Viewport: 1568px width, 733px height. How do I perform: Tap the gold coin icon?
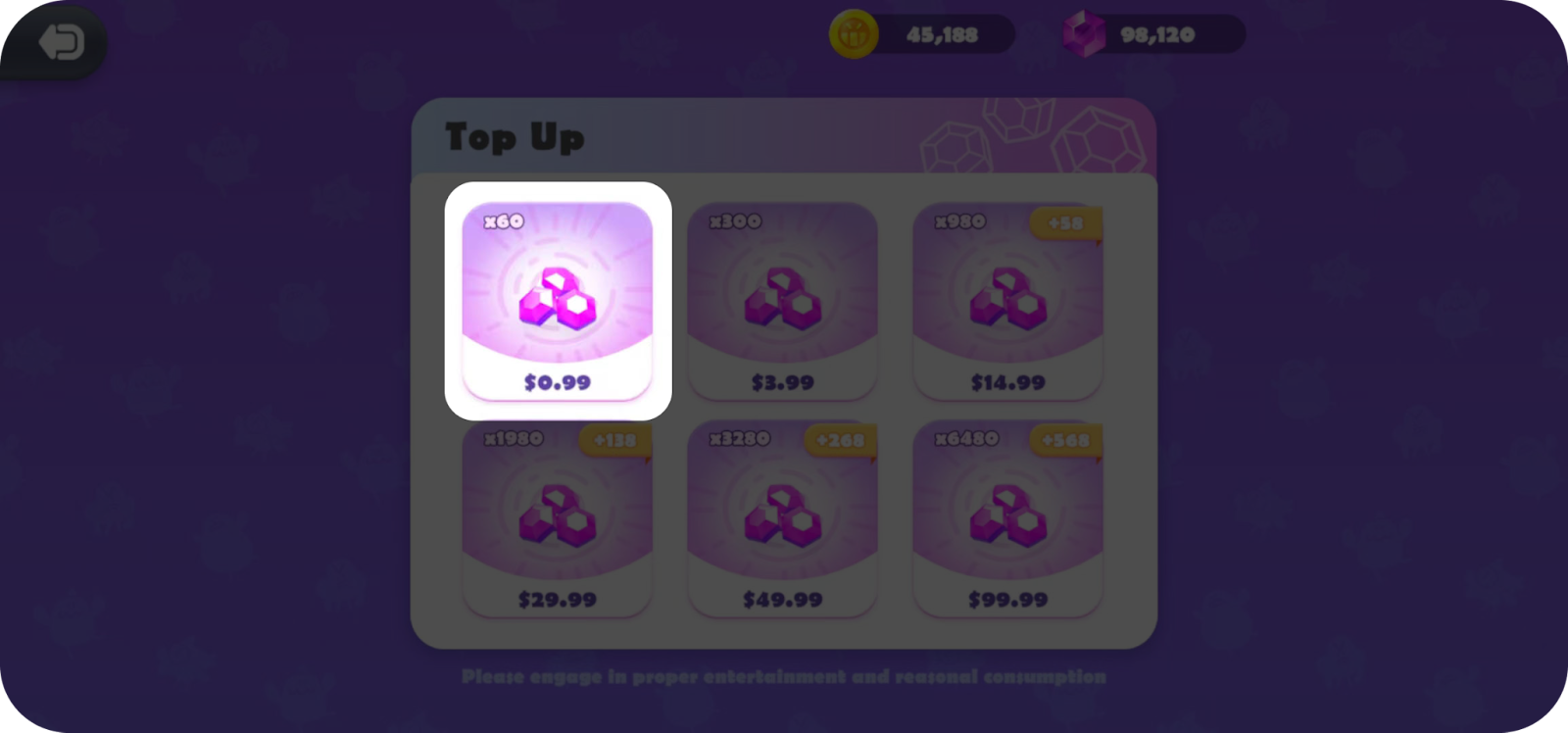[854, 34]
